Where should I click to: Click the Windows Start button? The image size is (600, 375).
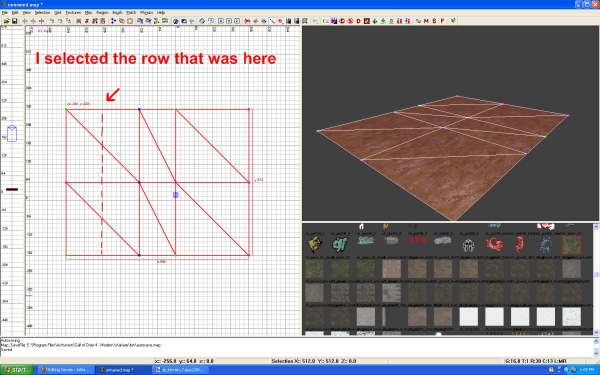[17, 370]
